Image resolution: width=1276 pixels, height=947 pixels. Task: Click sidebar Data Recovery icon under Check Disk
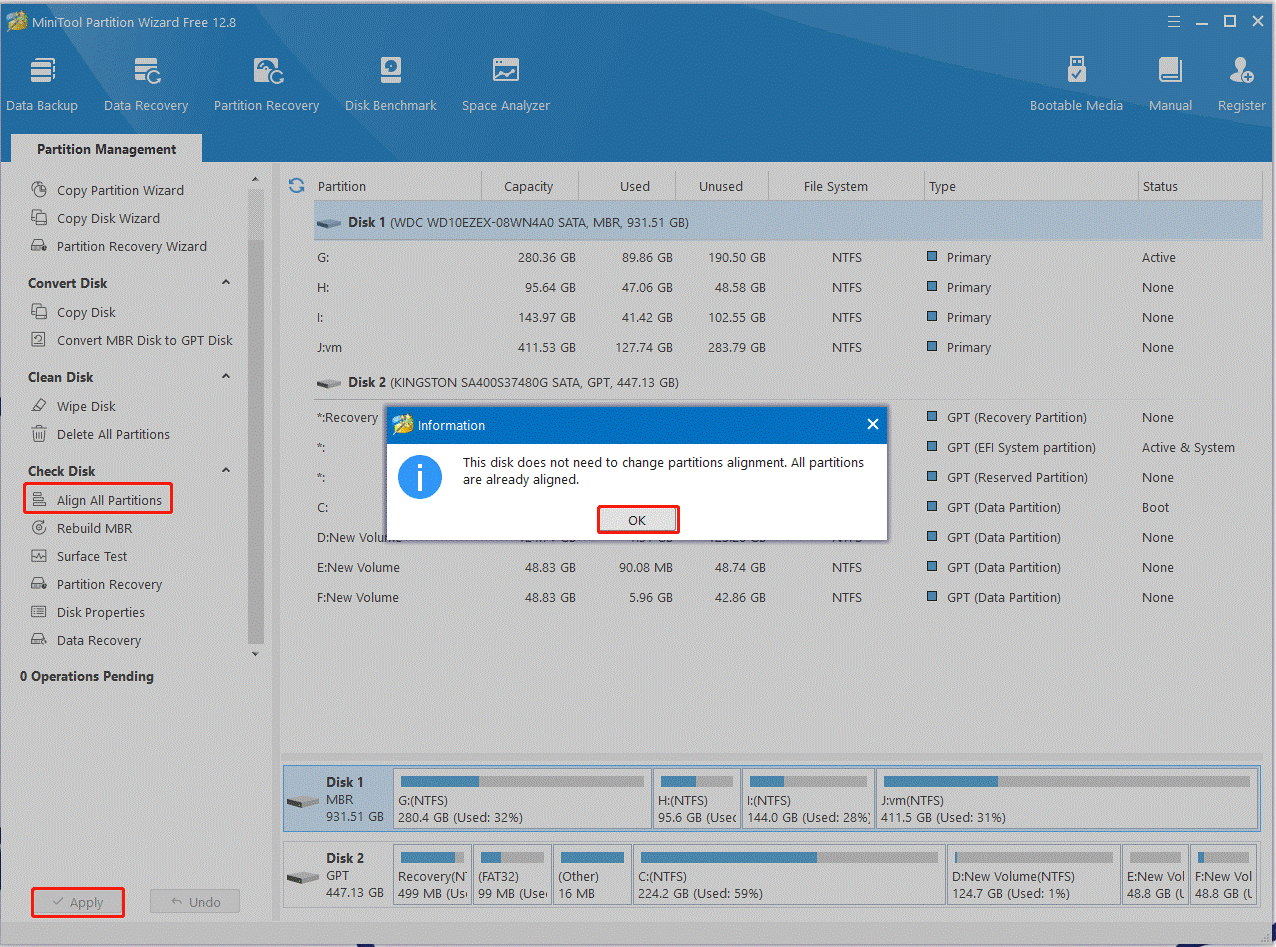[x=39, y=640]
